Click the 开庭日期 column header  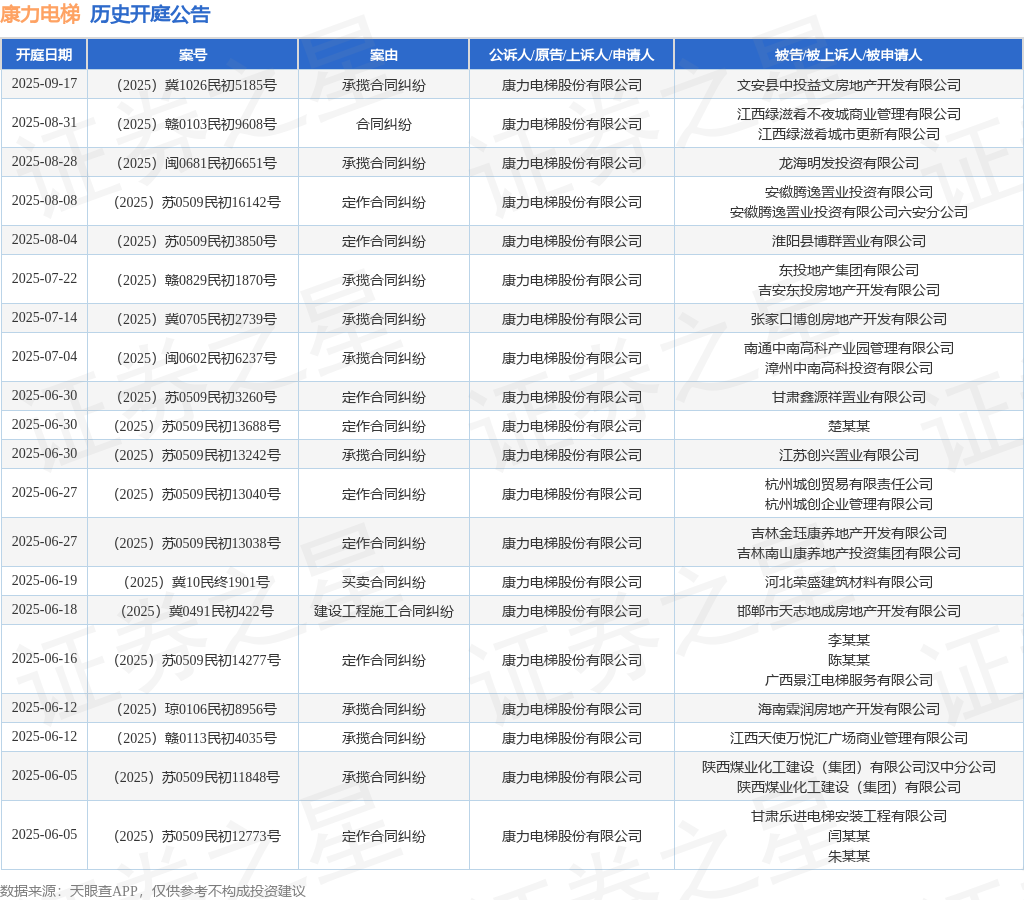pyautogui.click(x=44, y=55)
